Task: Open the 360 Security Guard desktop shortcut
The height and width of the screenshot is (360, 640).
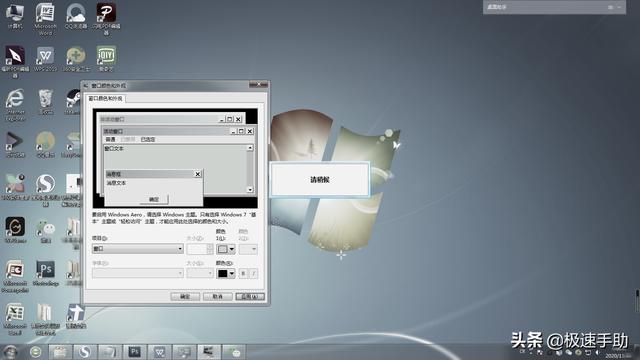Action: pyautogui.click(x=76, y=58)
